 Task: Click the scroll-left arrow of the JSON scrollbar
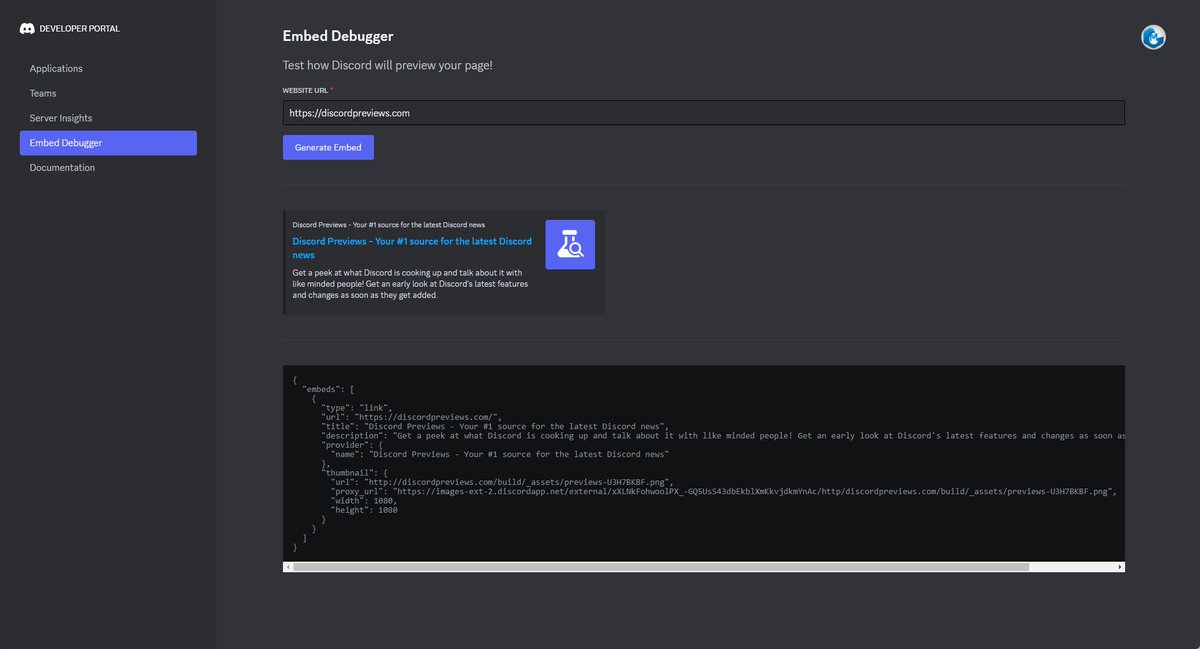click(x=288, y=567)
